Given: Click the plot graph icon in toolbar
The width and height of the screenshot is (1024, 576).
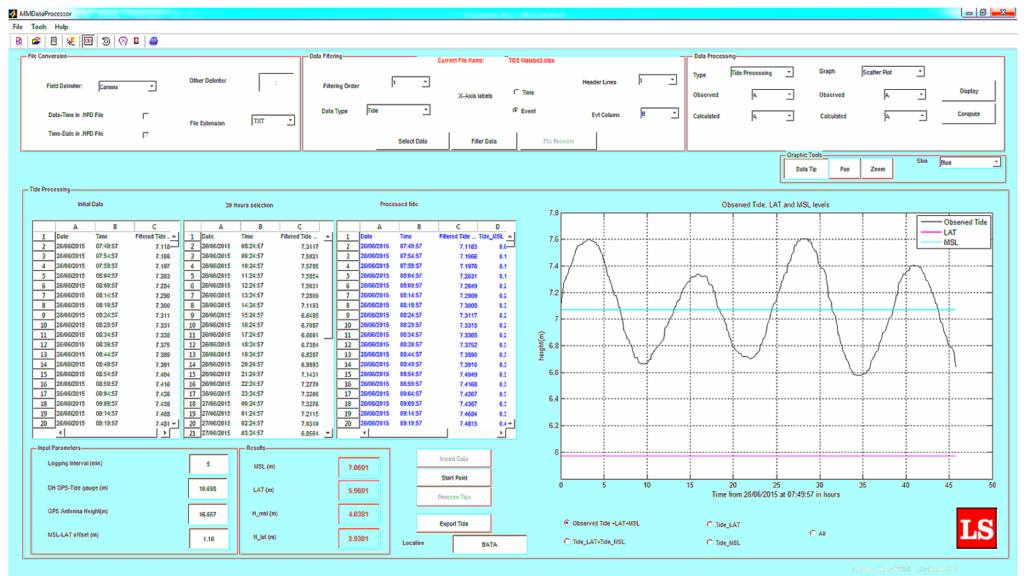Looking at the screenshot, I should 71,41.
